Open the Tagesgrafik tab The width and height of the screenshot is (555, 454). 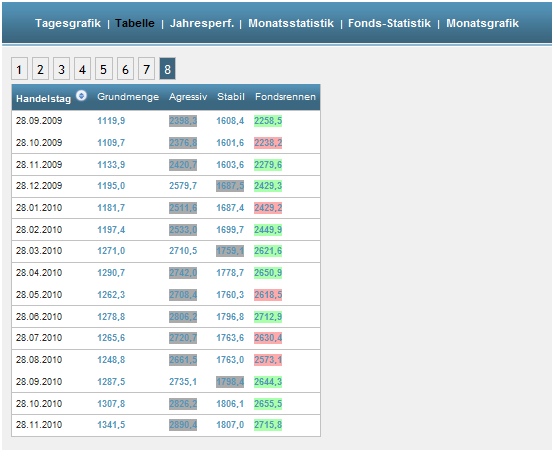[x=68, y=23]
